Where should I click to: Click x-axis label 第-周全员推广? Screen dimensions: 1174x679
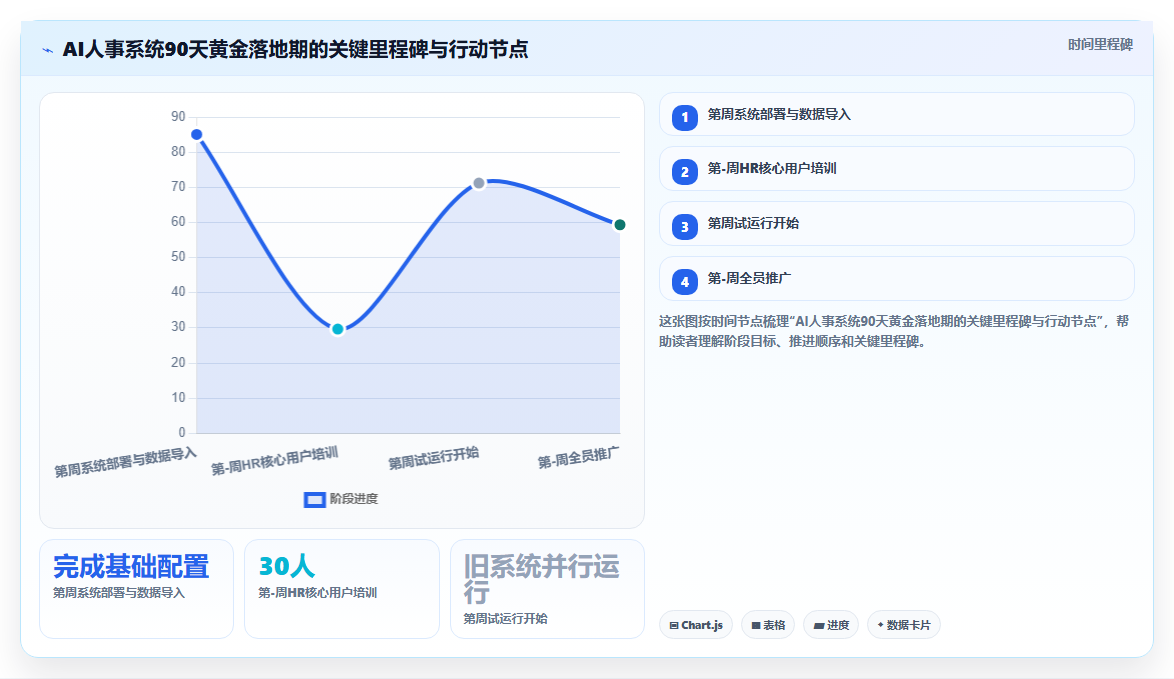point(578,457)
